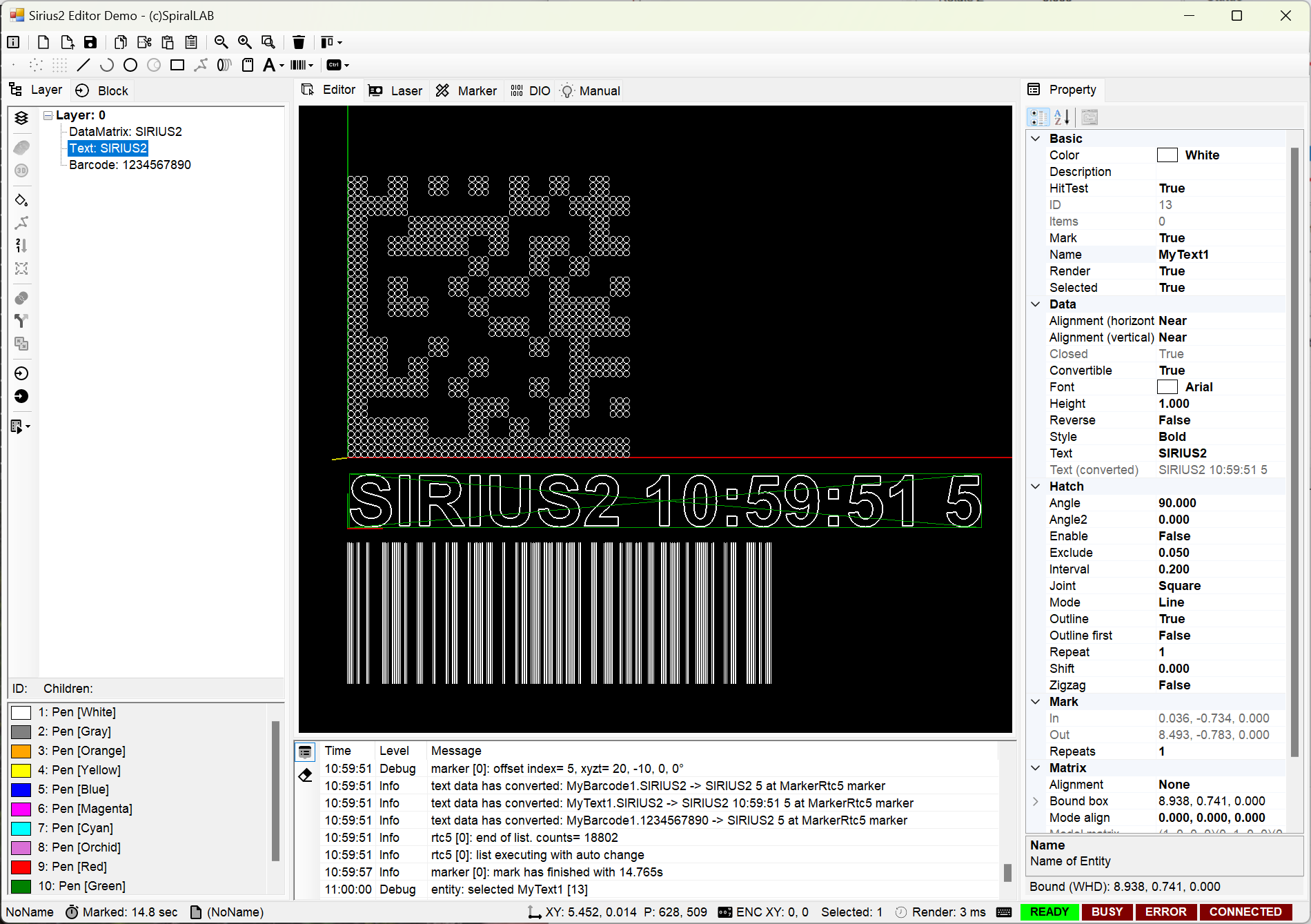The width and height of the screenshot is (1311, 924).
Task: Collapse the Basic property section
Action: [1036, 139]
